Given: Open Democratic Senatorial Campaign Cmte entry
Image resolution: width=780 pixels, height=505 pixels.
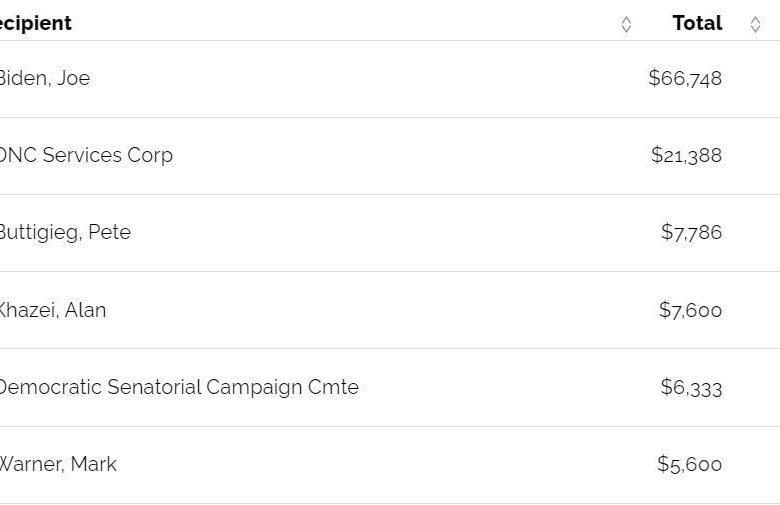Looking at the screenshot, I should click(x=178, y=387).
